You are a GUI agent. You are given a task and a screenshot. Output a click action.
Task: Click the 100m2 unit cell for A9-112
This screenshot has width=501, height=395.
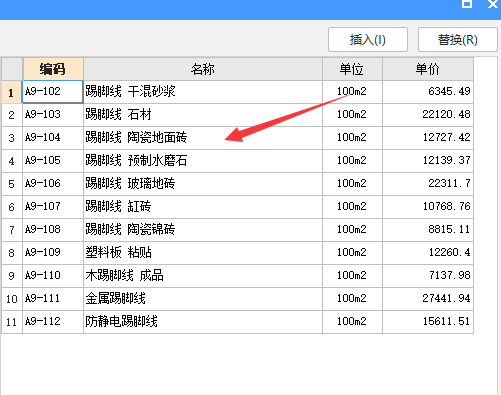[x=352, y=322]
